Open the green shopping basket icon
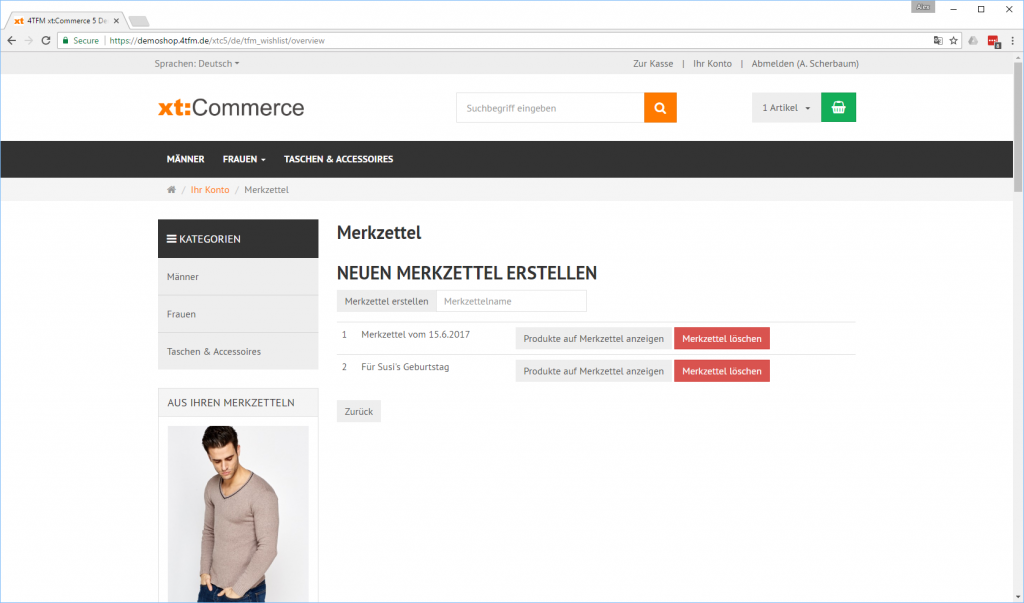The width and height of the screenshot is (1024, 603). (x=838, y=108)
